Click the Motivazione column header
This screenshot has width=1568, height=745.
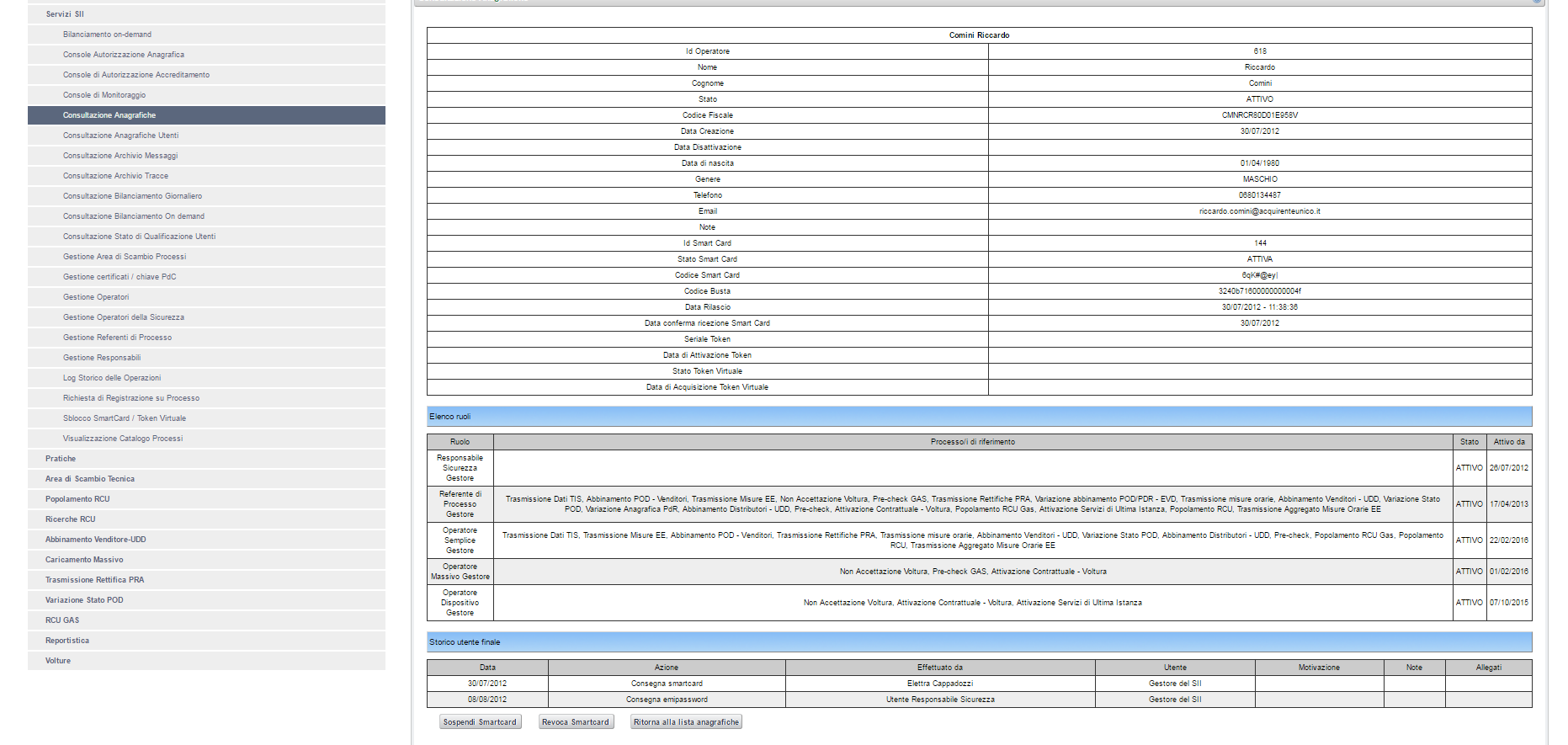[1319, 668]
